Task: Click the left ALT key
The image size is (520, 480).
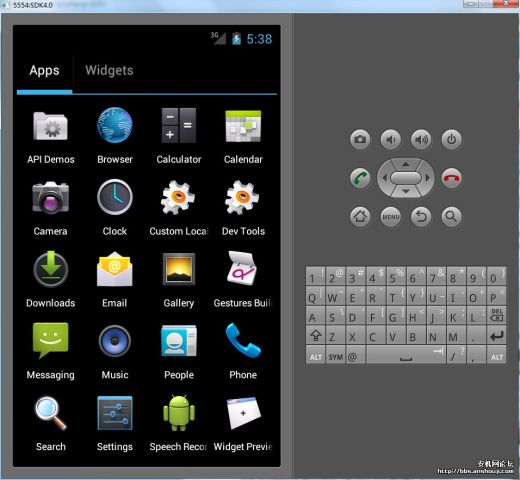Action: [315, 355]
